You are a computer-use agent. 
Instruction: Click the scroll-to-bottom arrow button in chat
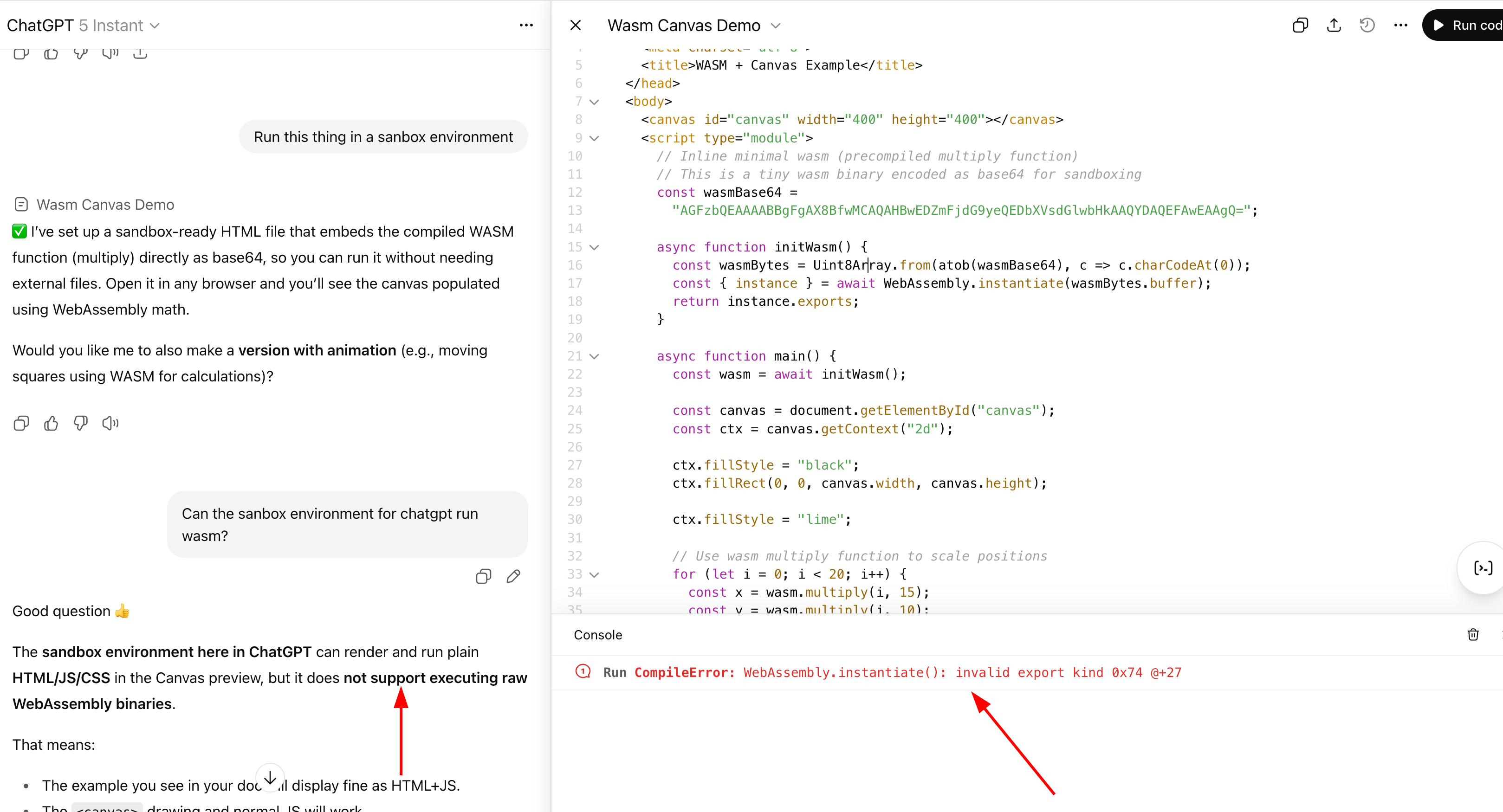(x=270, y=778)
